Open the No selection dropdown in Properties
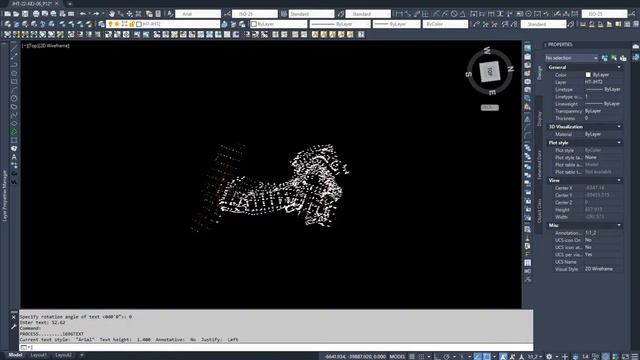Image resolution: width=640 pixels, height=360 pixels. (x=571, y=58)
